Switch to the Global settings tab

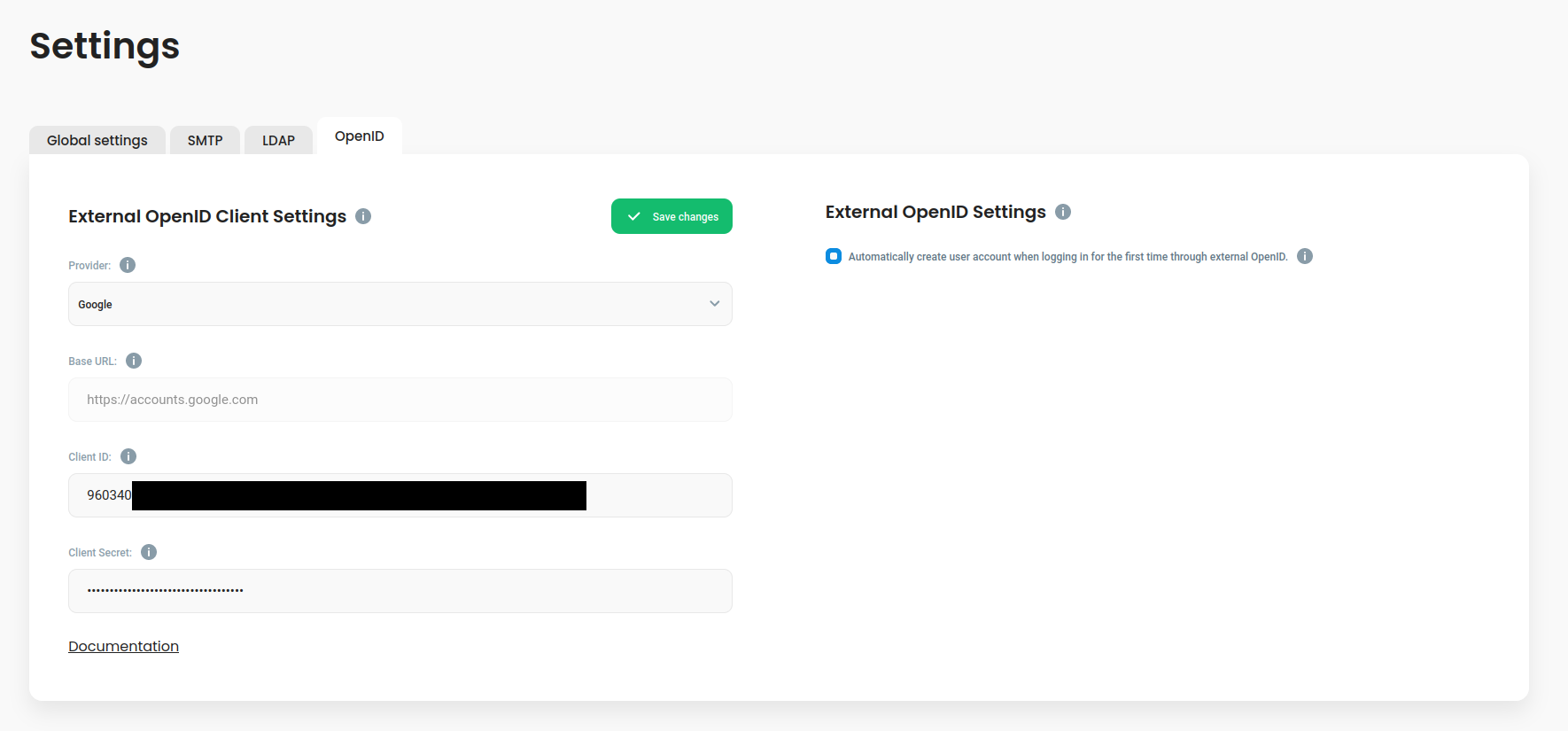(x=97, y=140)
